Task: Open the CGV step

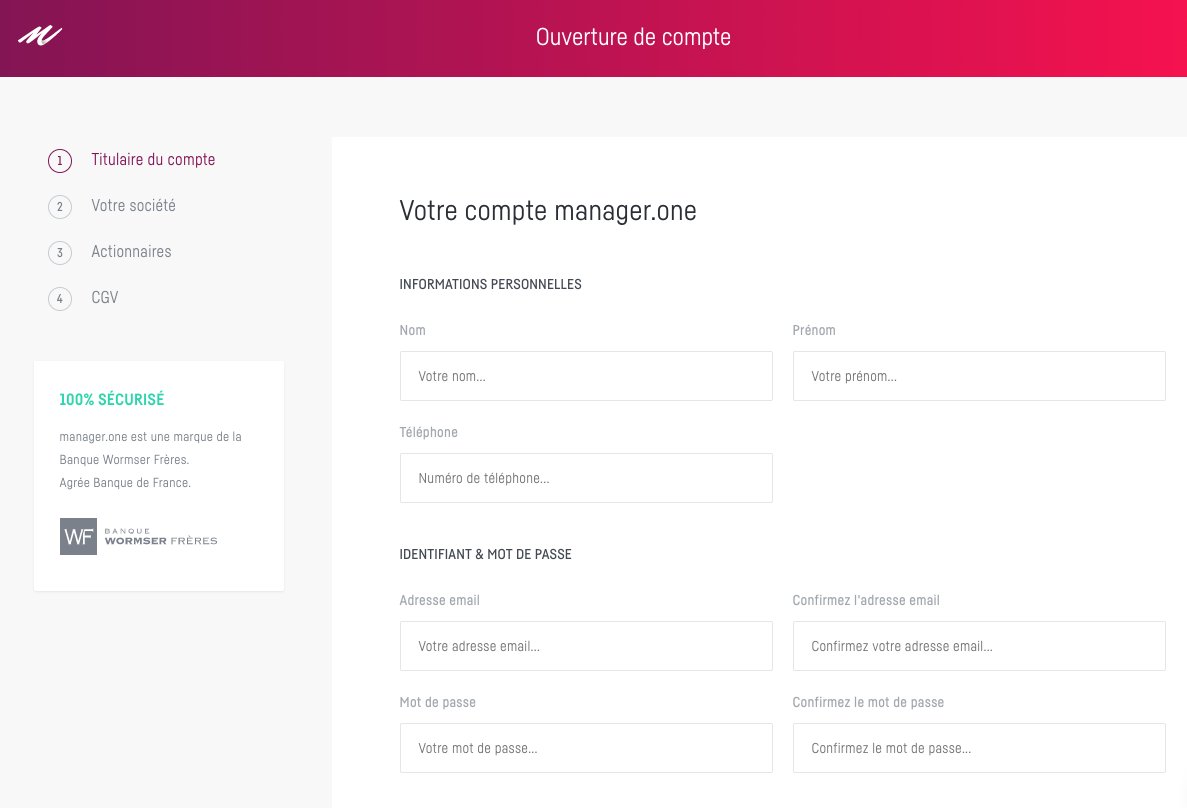Action: click(104, 298)
